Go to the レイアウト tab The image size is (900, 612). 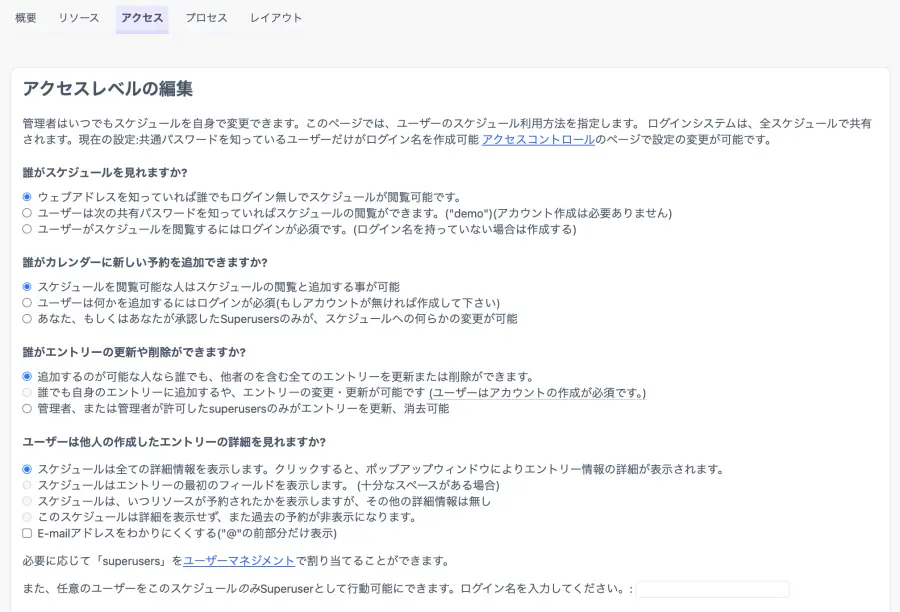pos(276,18)
